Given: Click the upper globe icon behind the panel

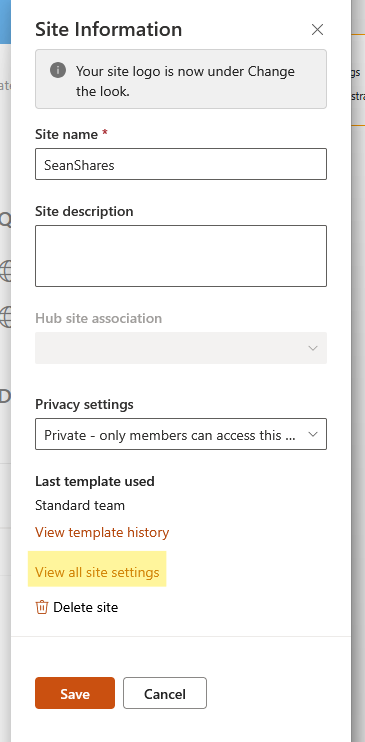Looking at the screenshot, I should [6, 271].
